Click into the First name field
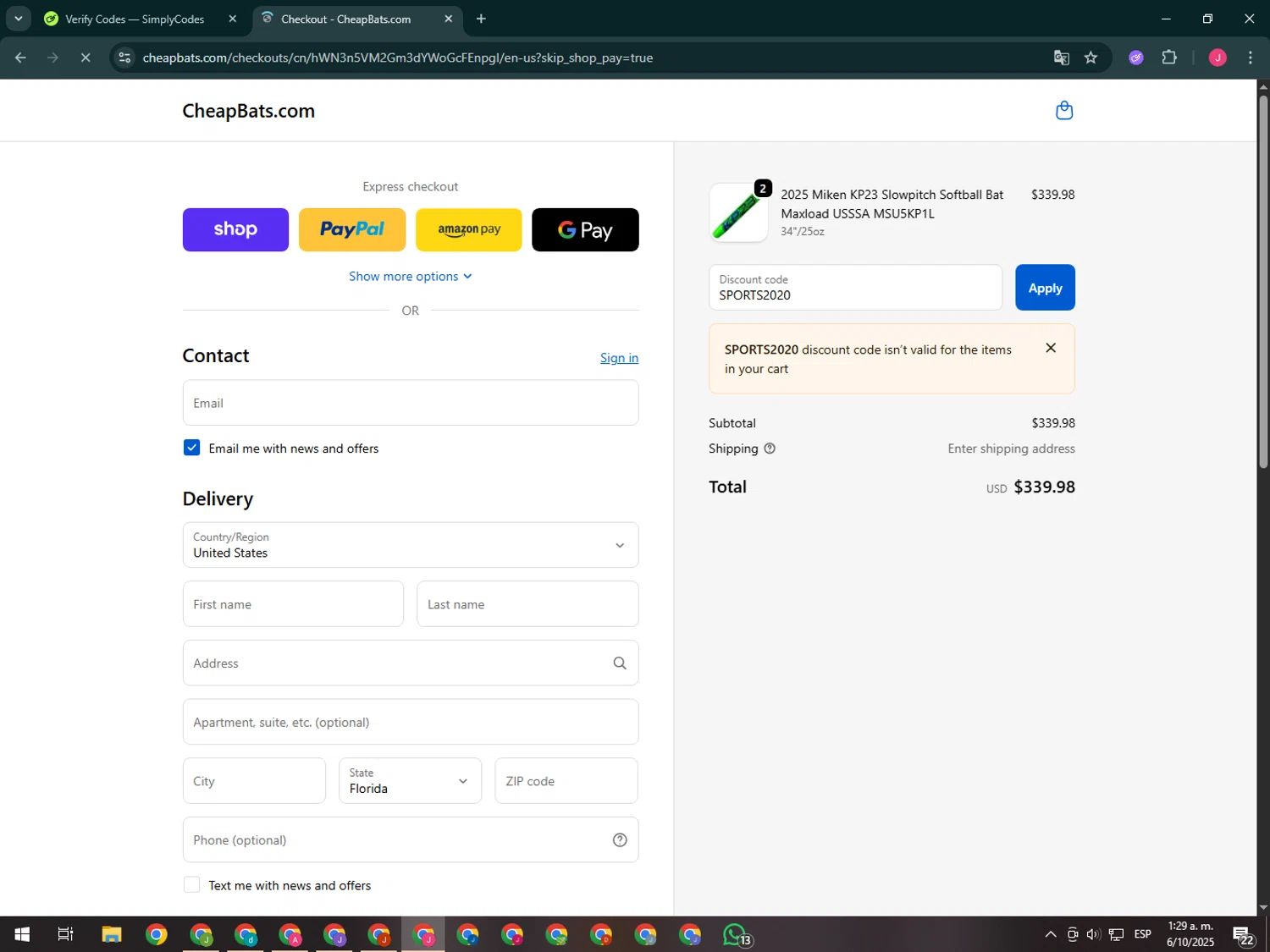The width and height of the screenshot is (1270, 952). (293, 604)
